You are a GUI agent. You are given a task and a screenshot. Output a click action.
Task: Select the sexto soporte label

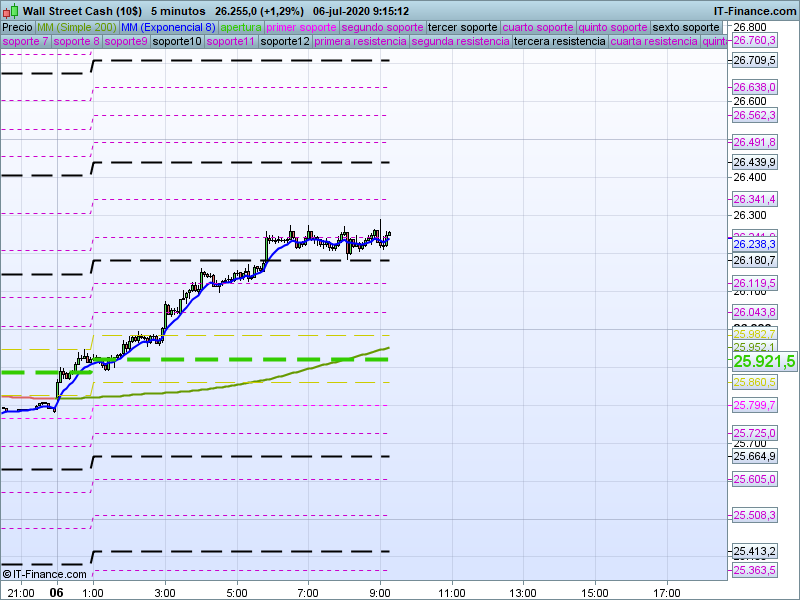click(686, 27)
